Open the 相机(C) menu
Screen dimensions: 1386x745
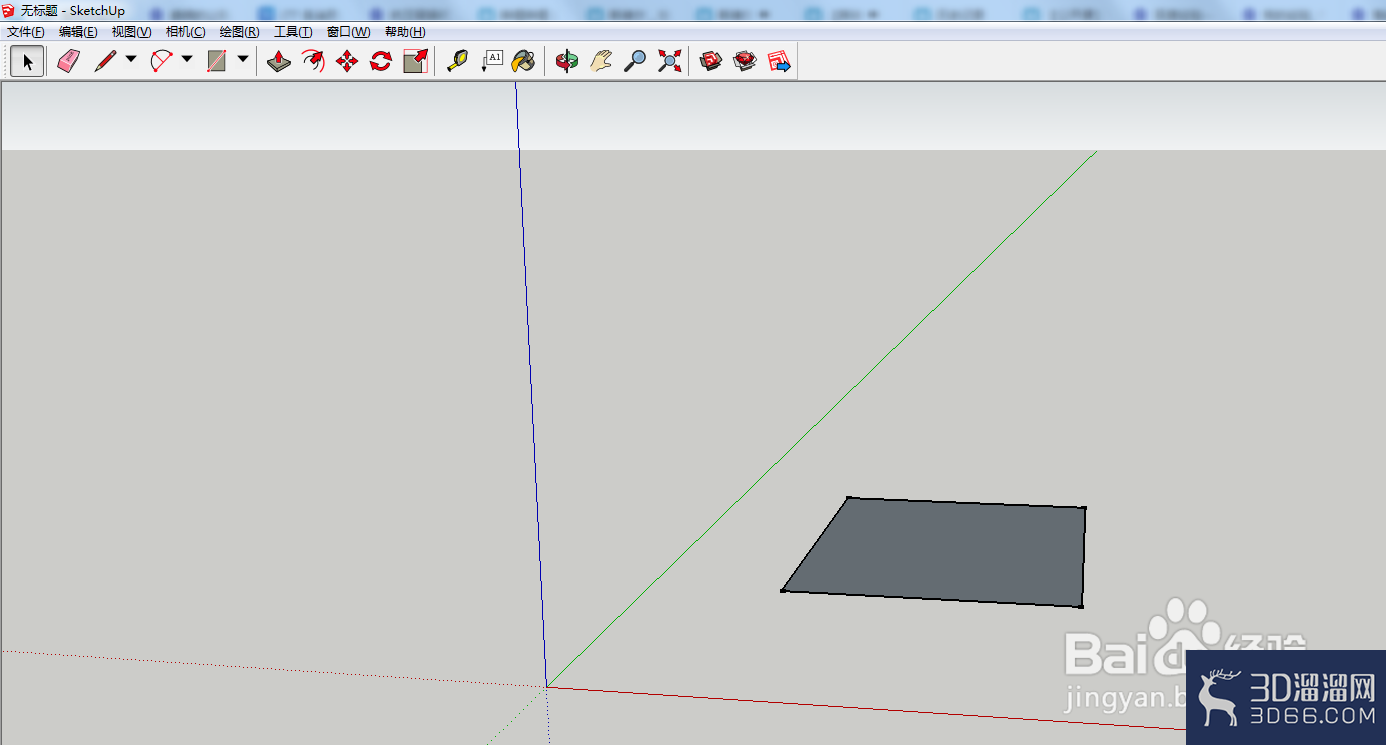(186, 32)
